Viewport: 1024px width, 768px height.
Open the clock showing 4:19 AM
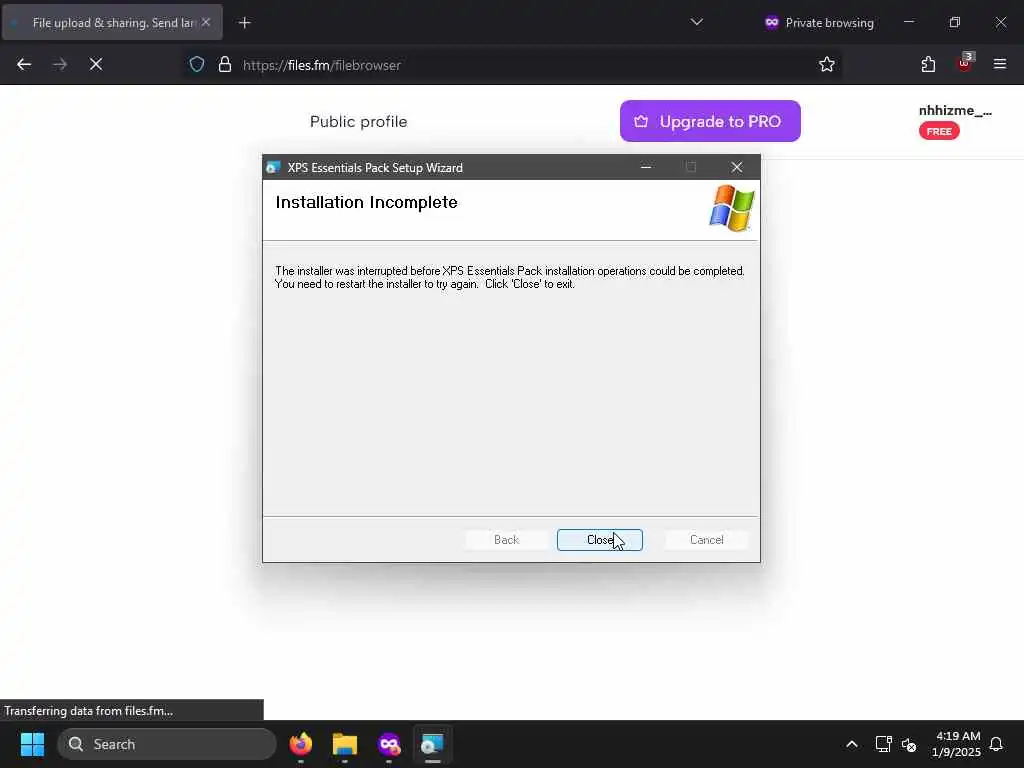956,744
